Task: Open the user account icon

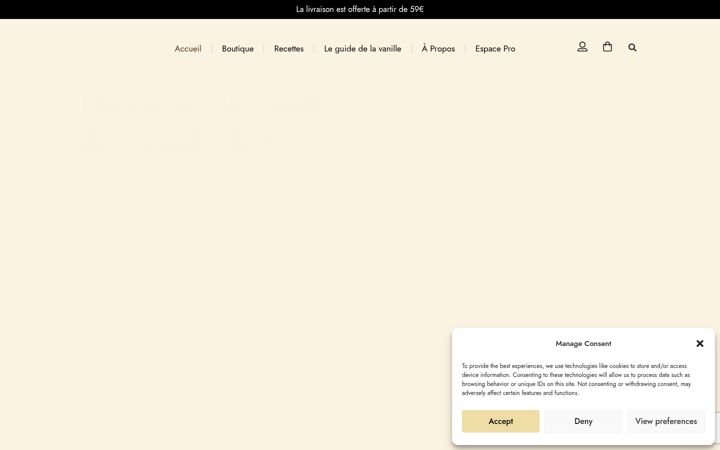Action: (582, 47)
